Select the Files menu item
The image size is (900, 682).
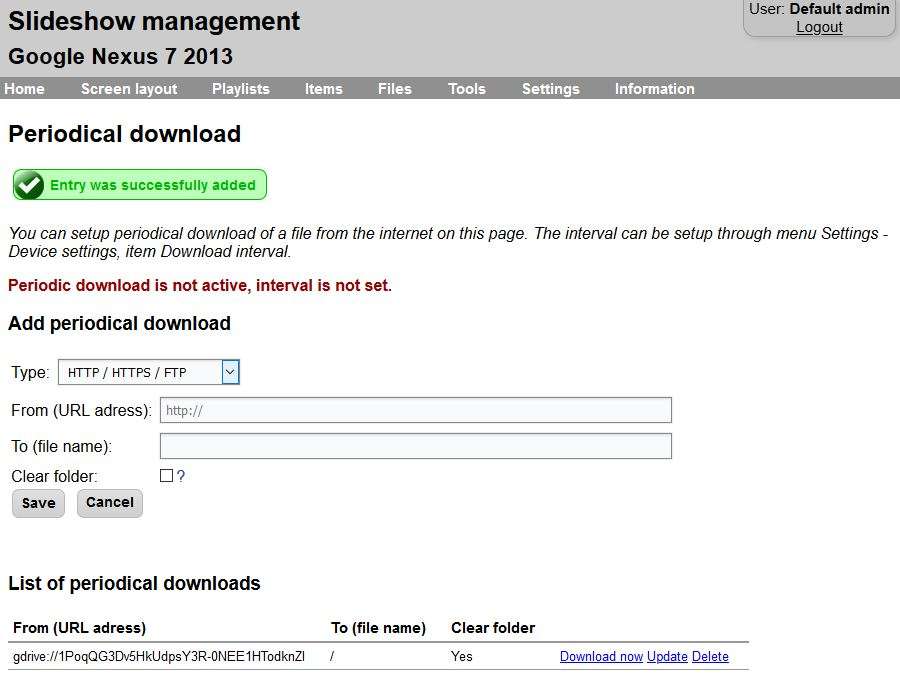coord(395,89)
